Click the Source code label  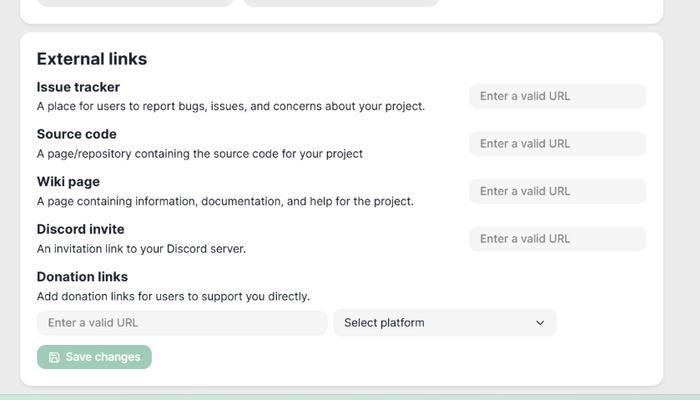coord(77,134)
